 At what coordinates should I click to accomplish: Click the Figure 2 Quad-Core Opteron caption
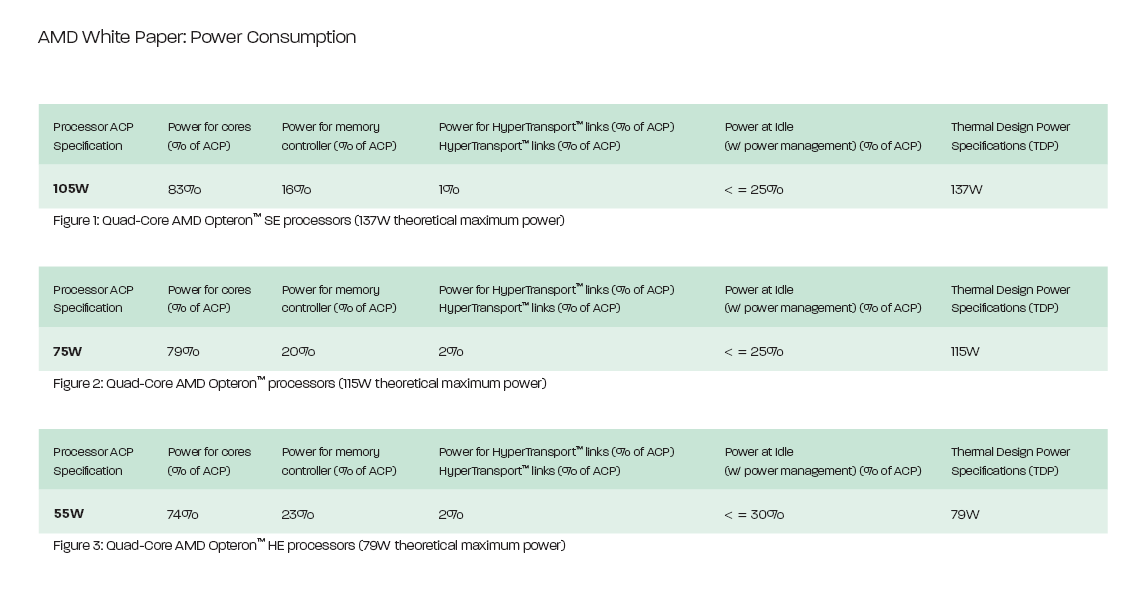pyautogui.click(x=299, y=383)
